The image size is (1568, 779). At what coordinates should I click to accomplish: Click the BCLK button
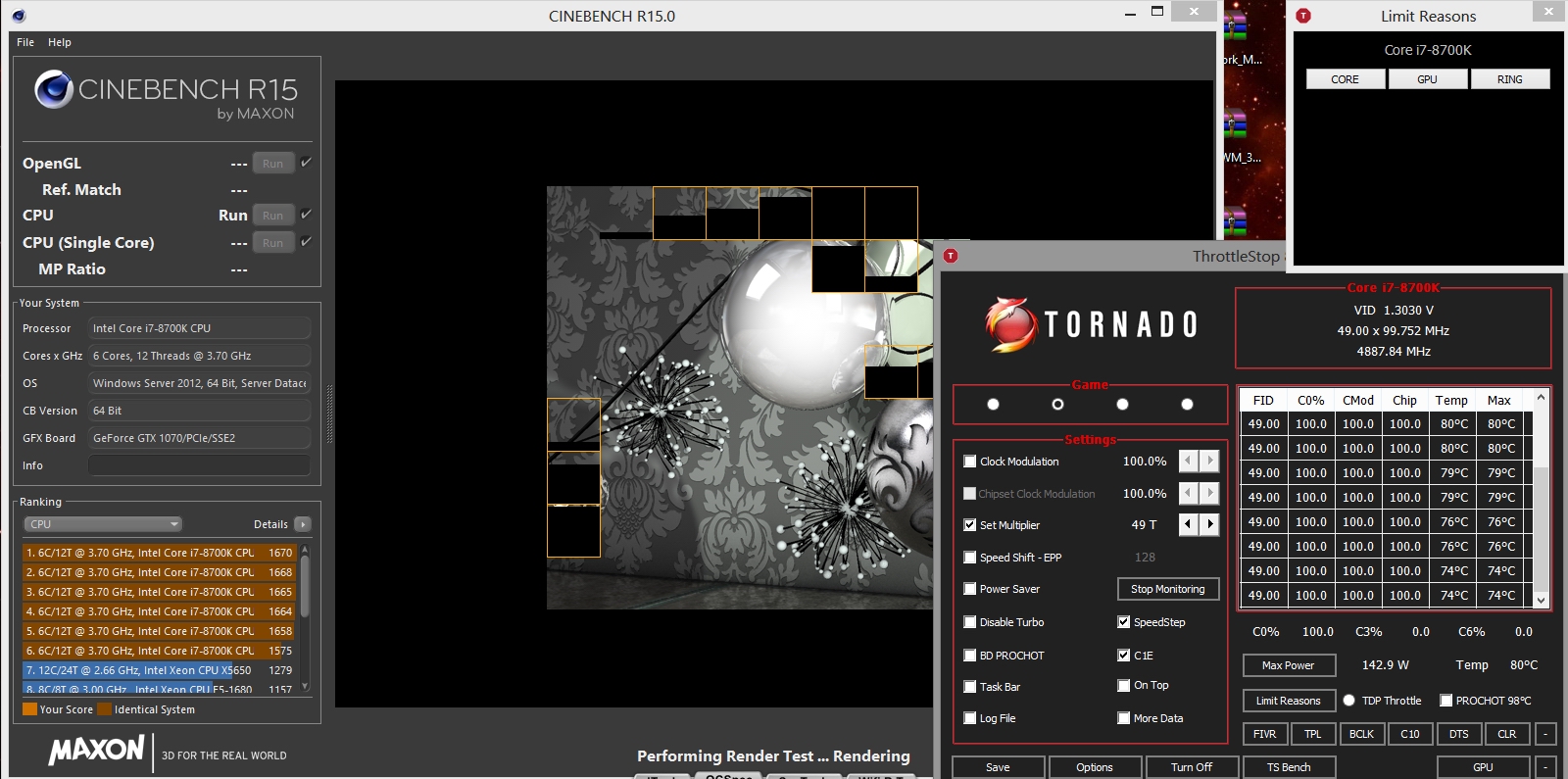point(1361,734)
